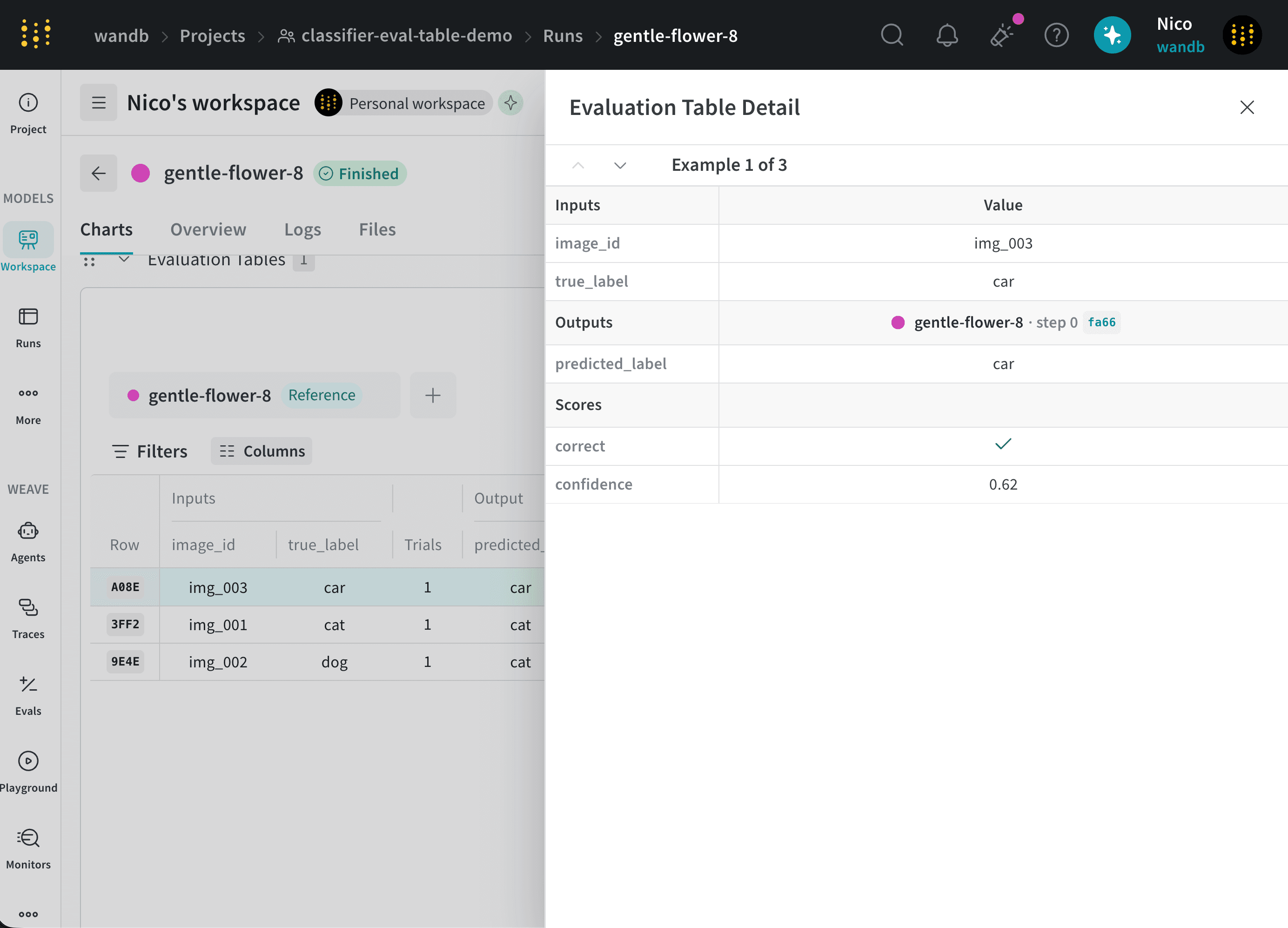Go to previous example with up chevron
This screenshot has height=928, width=1288.
(578, 165)
